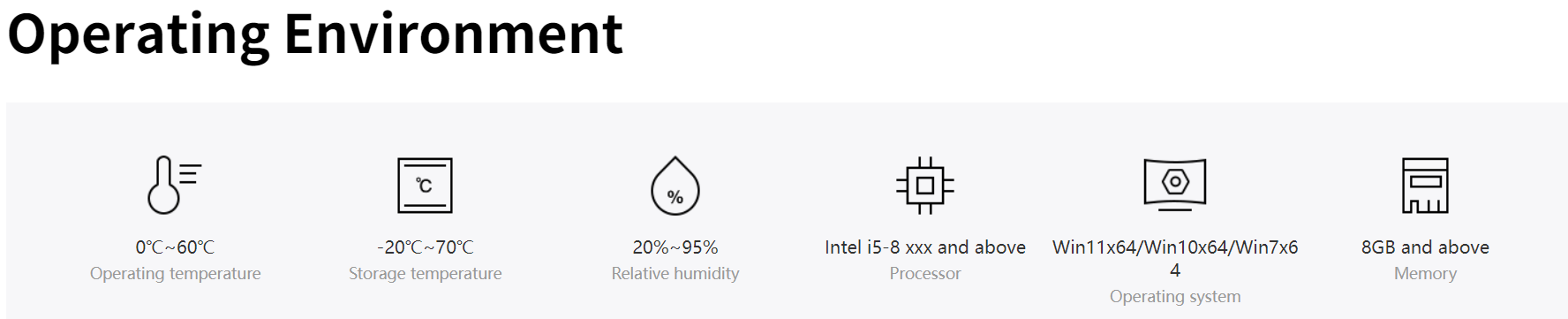Select the 20%~95% humidity value
Image resolution: width=1568 pixels, height=319 pixels.
pyautogui.click(x=675, y=247)
